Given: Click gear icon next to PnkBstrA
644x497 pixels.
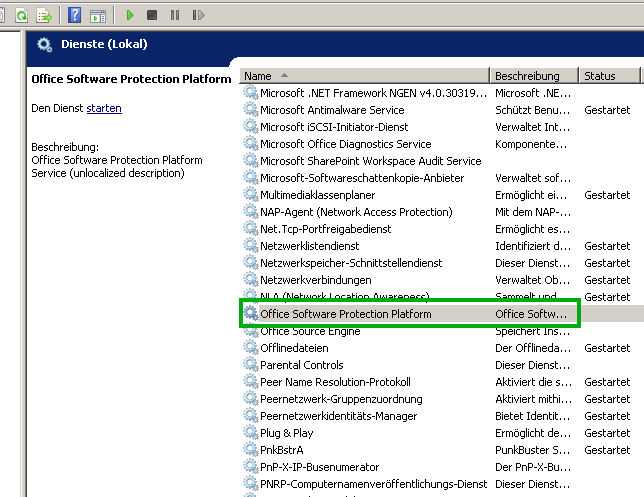Looking at the screenshot, I should tap(251, 449).
